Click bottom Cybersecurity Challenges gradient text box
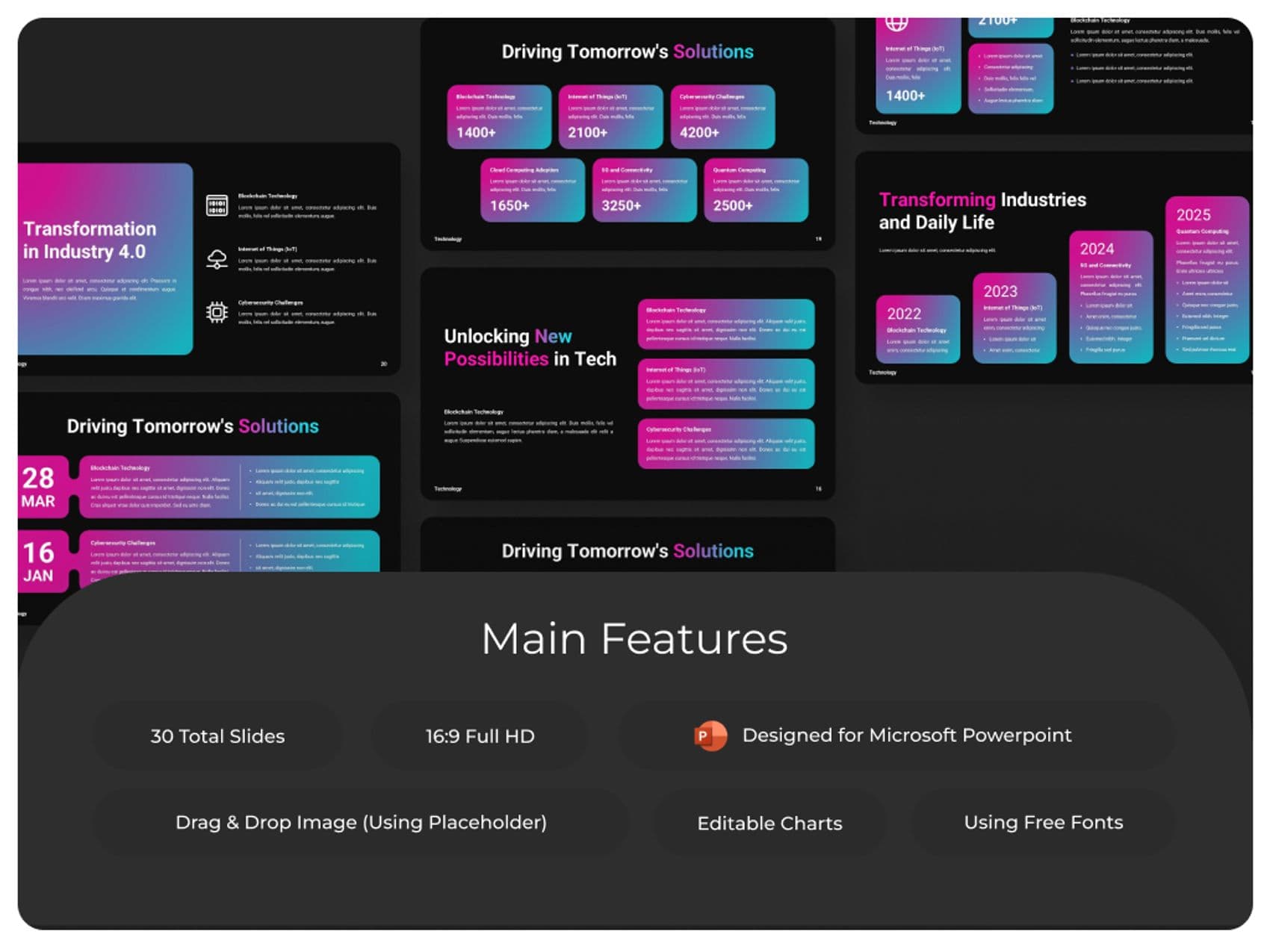Image resolution: width=1270 pixels, height=952 pixels. 726,444
